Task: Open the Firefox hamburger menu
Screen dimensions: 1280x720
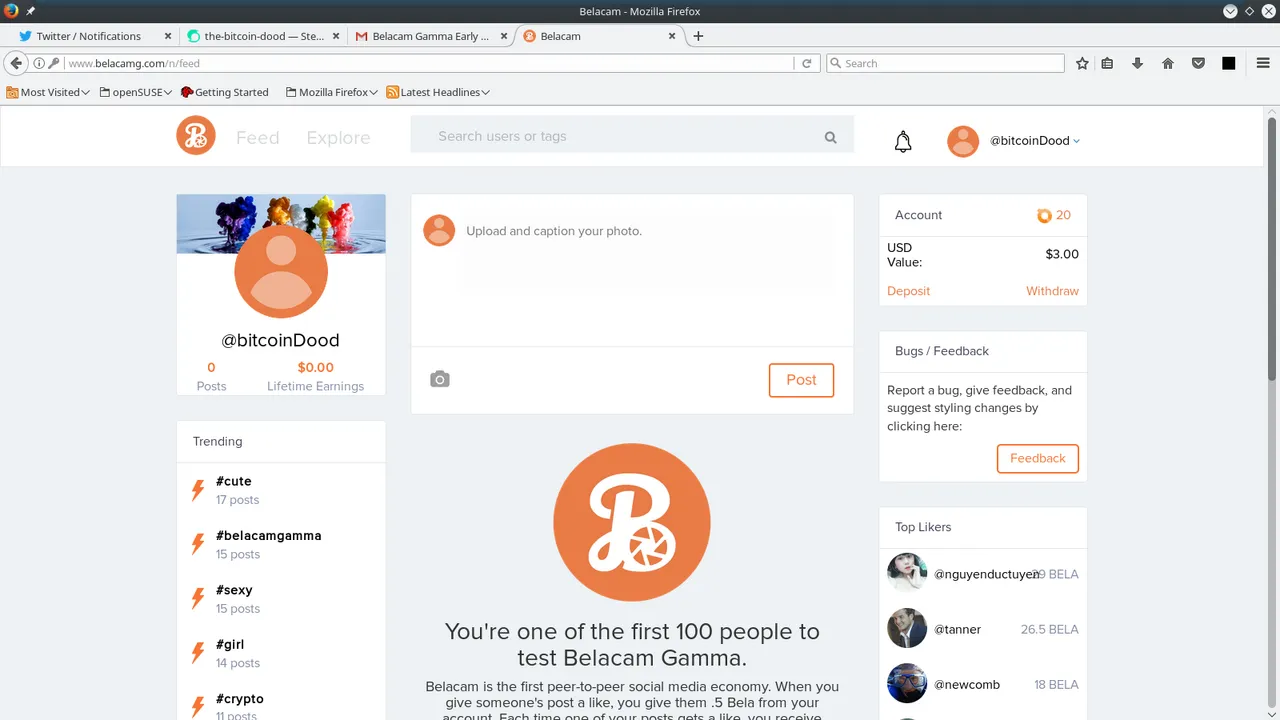Action: (x=1264, y=63)
